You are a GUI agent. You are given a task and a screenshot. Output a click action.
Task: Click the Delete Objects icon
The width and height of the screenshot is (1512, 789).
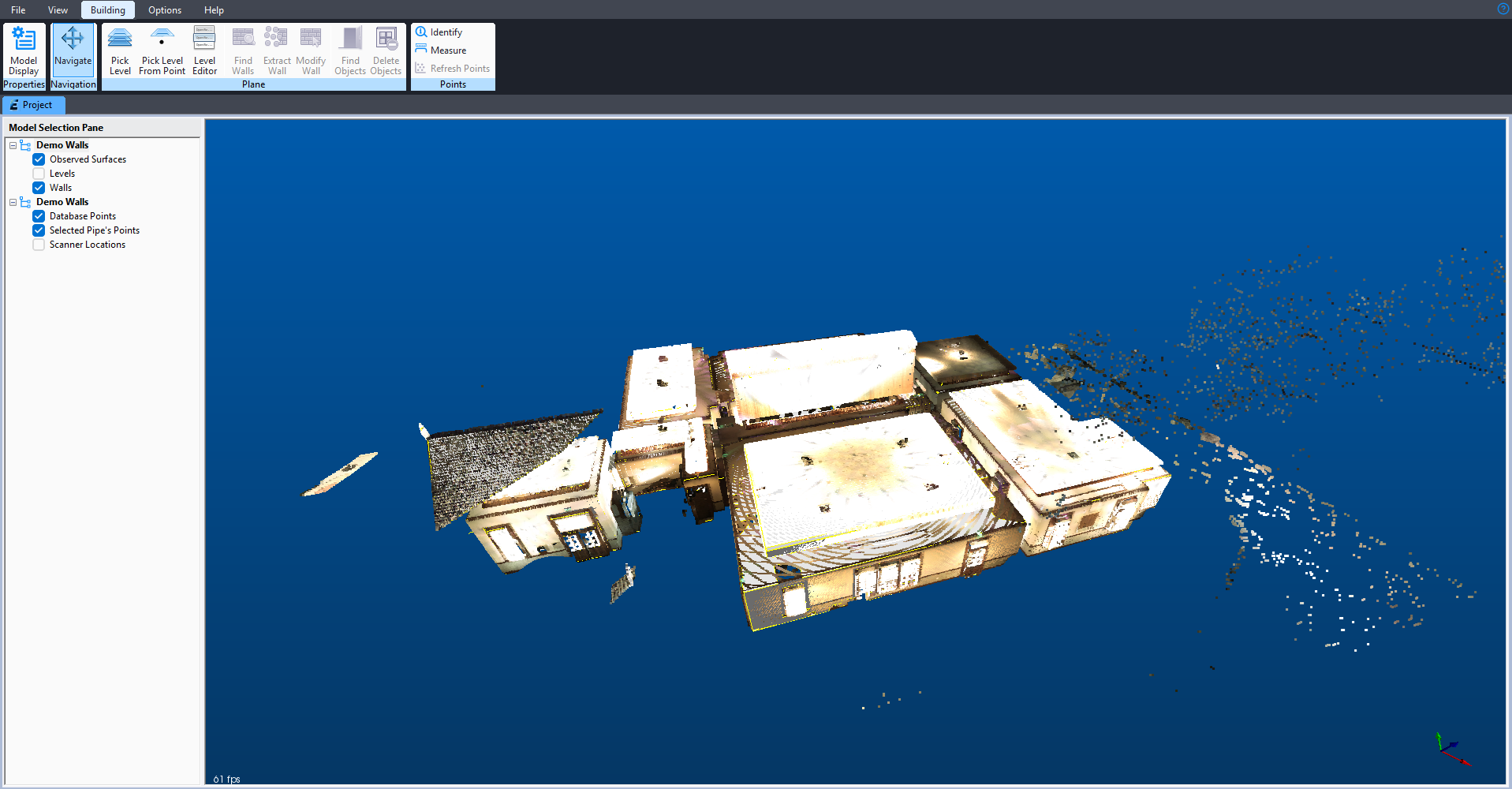386,50
